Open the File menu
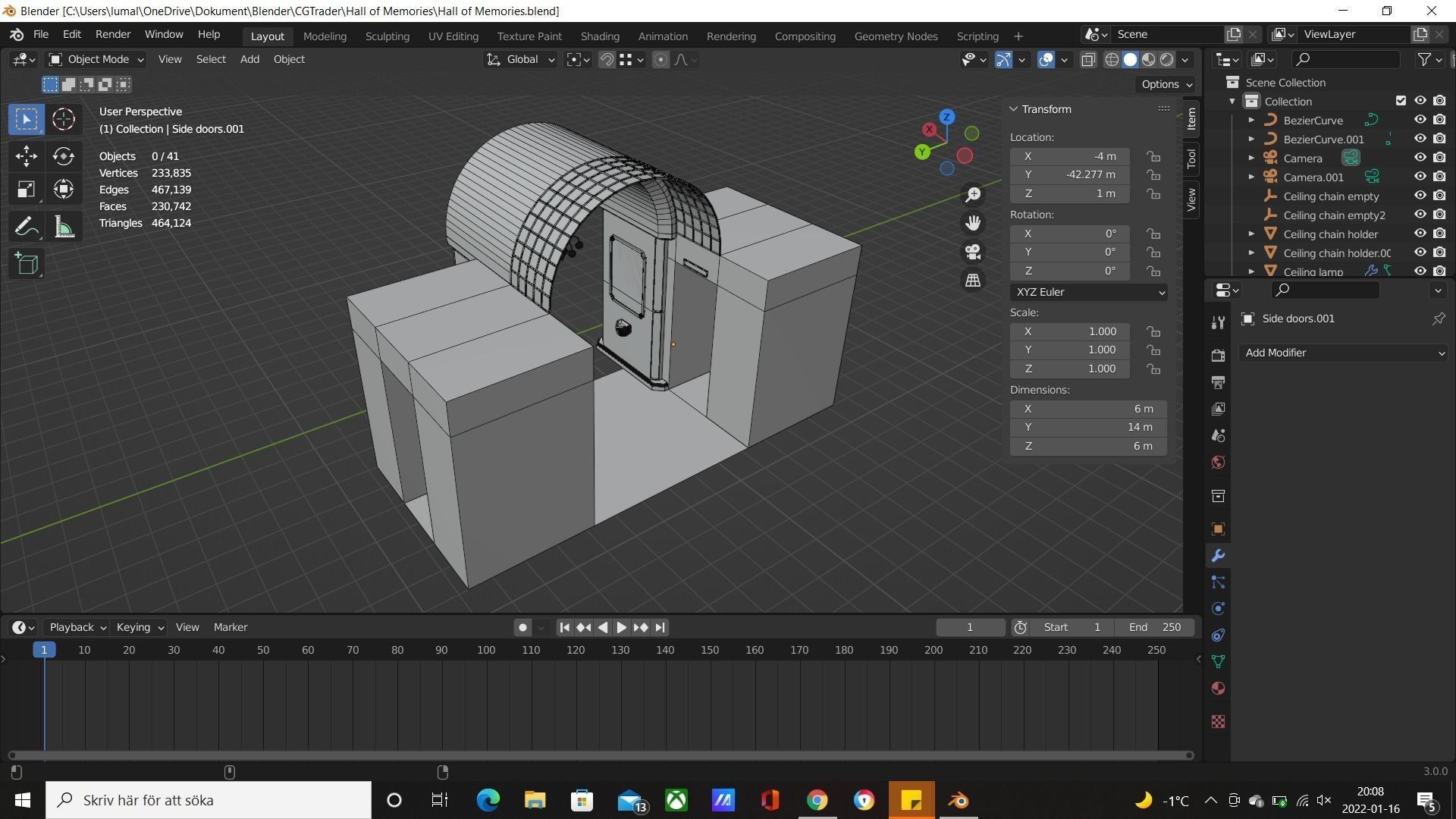1456x819 pixels. tap(41, 35)
